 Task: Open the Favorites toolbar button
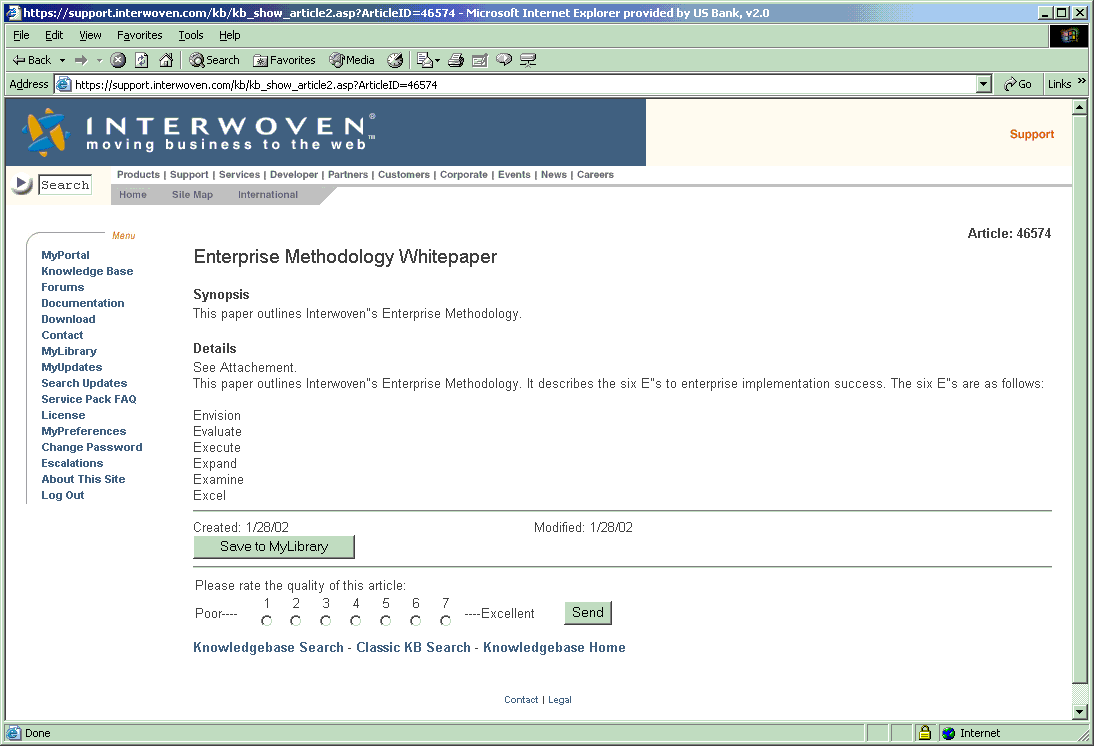tap(284, 60)
